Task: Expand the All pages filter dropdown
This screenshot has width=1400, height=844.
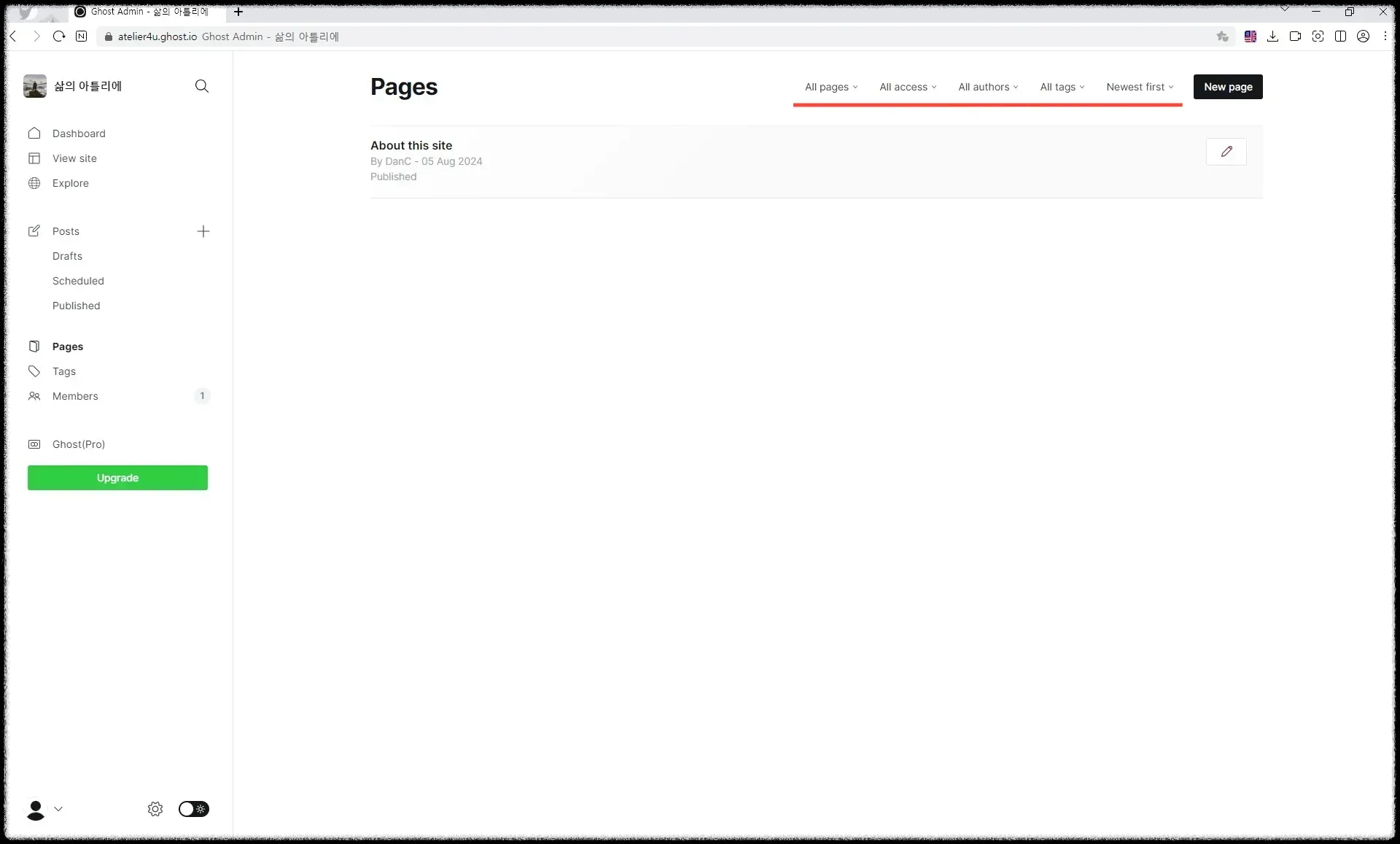Action: coord(831,87)
